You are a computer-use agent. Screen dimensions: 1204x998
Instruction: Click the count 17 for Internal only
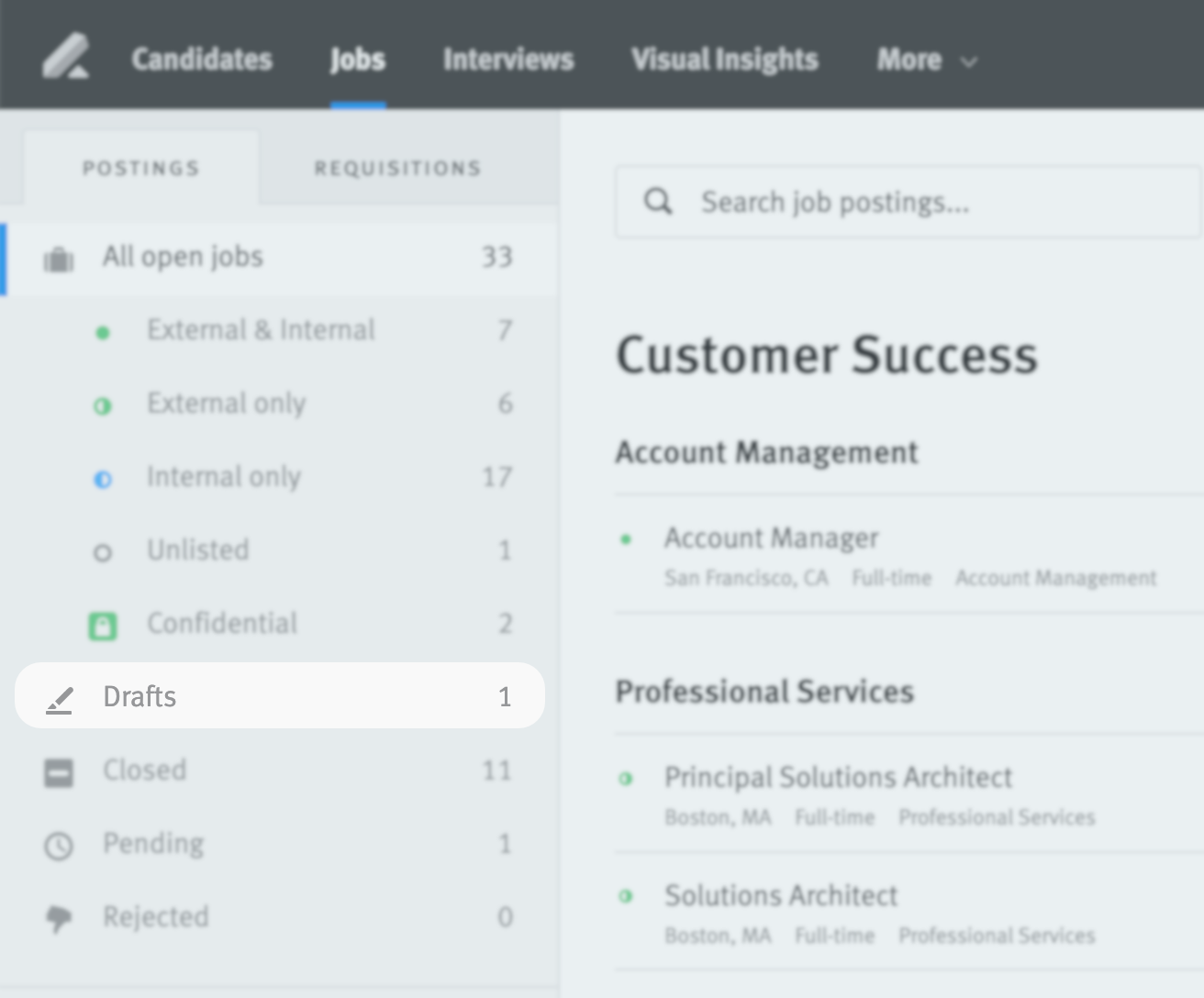[x=497, y=477]
